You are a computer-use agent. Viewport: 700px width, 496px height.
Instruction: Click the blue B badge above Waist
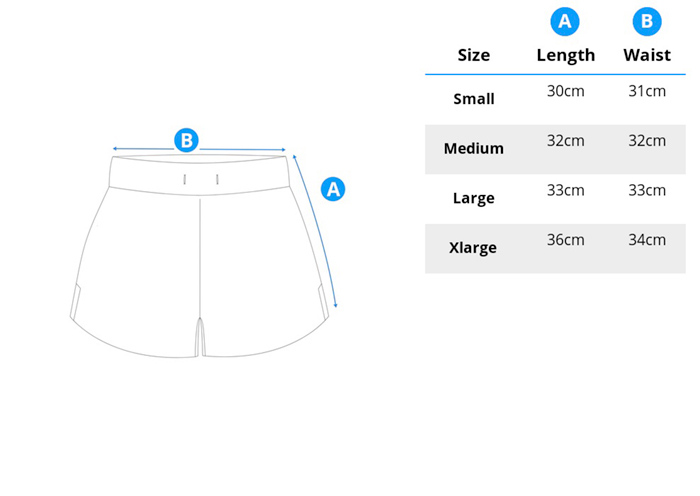647,21
